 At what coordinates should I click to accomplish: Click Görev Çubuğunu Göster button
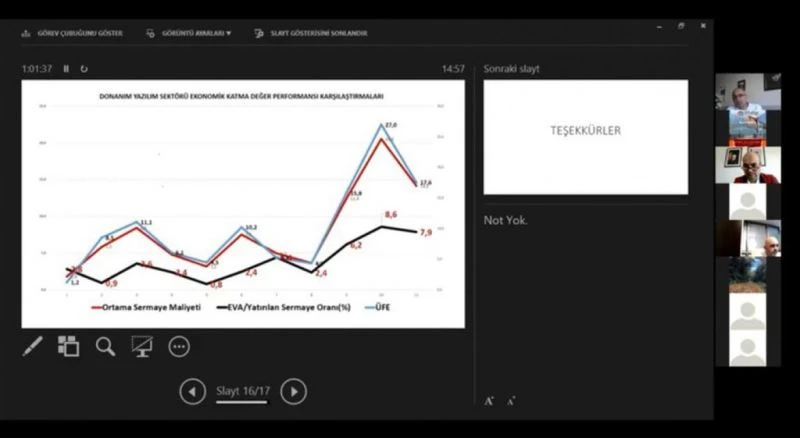[x=72, y=33]
